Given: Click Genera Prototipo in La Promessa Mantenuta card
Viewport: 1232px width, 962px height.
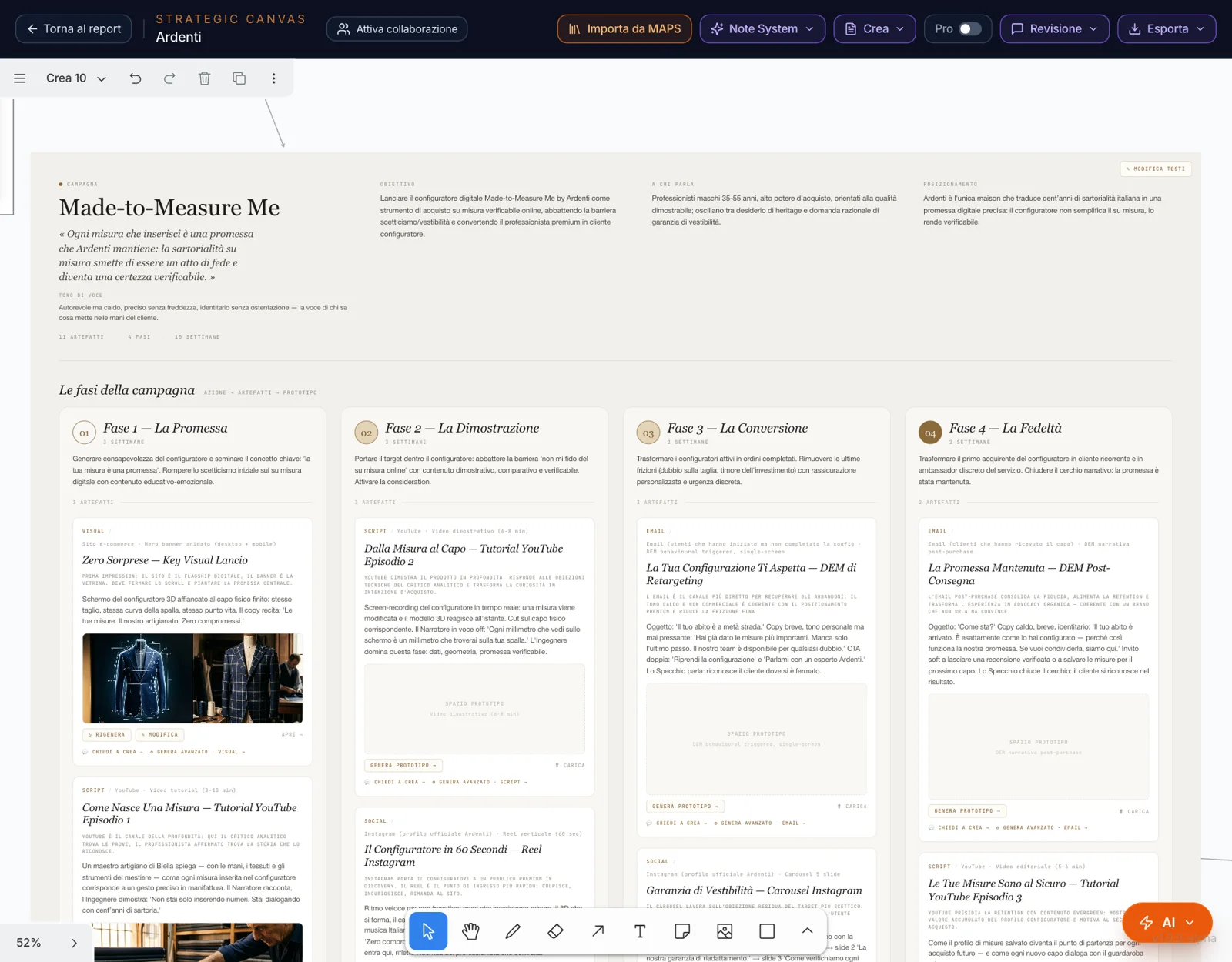Looking at the screenshot, I should pyautogui.click(x=967, y=810).
